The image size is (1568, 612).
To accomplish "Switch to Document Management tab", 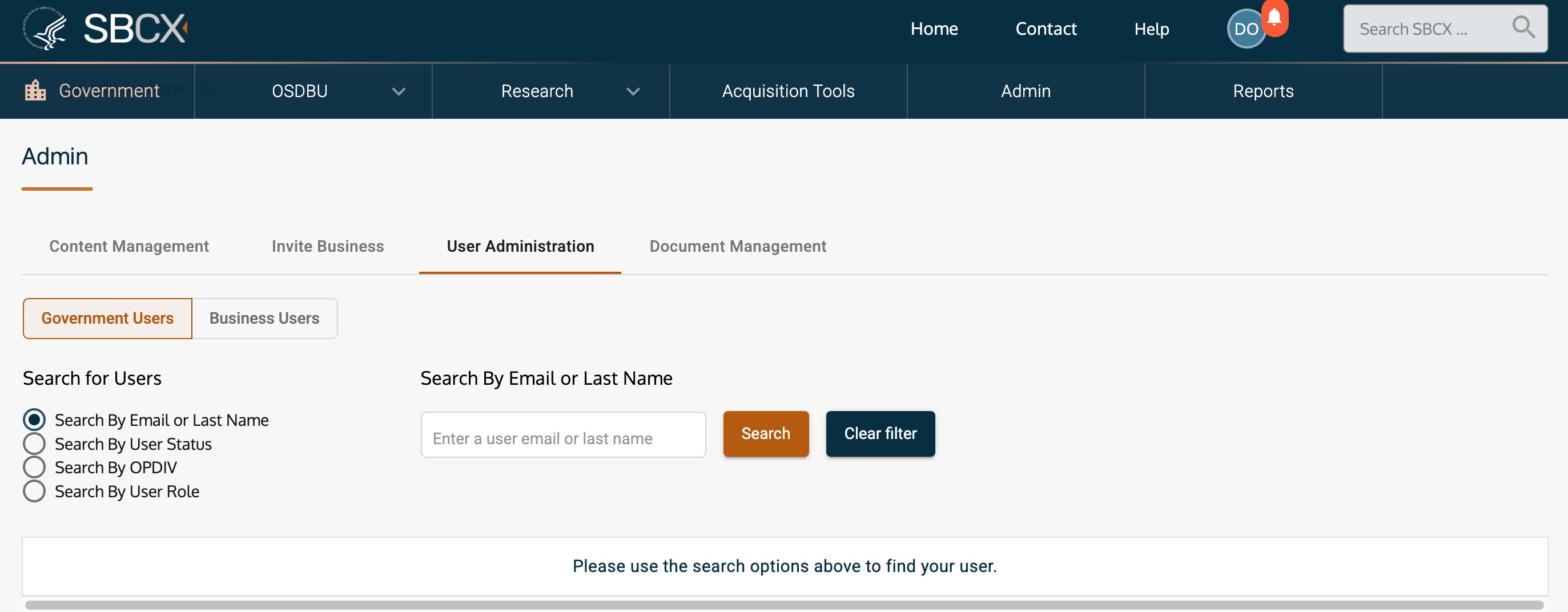I will 738,247.
